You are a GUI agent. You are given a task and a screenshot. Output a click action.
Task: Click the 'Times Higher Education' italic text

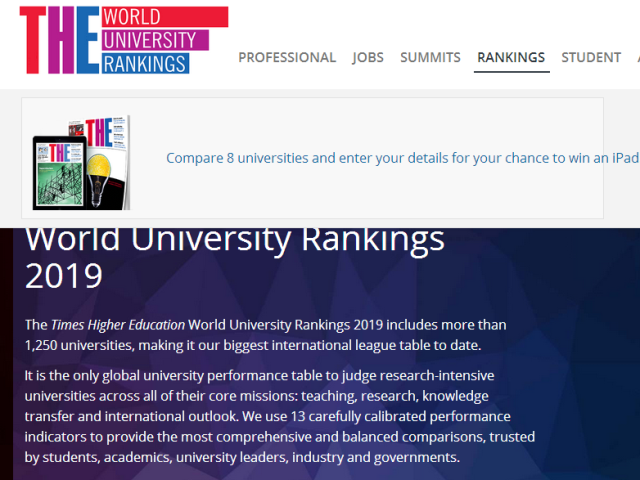click(x=118, y=325)
